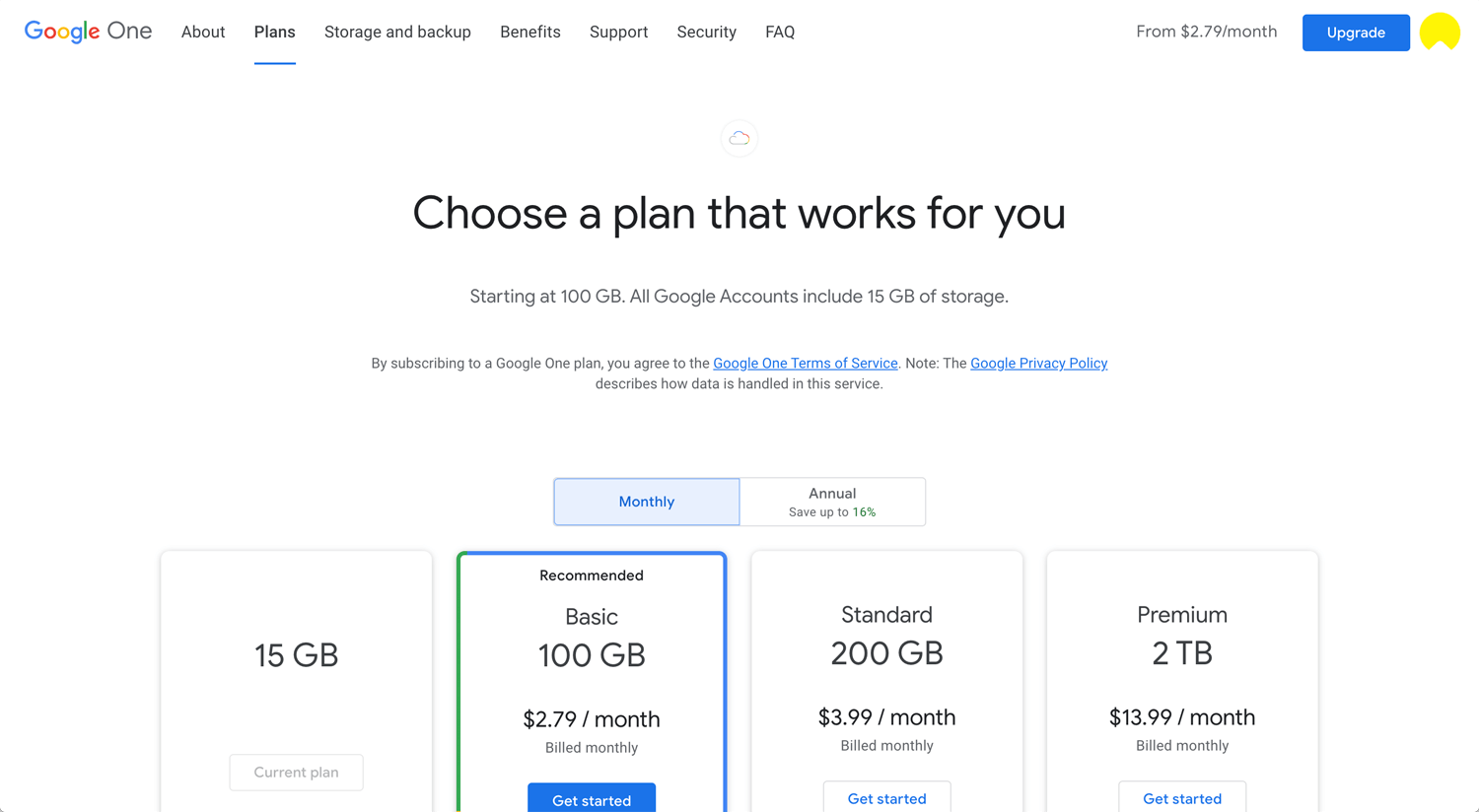Click the cloud icon above the heading
The image size is (1479, 812).
[x=739, y=139]
